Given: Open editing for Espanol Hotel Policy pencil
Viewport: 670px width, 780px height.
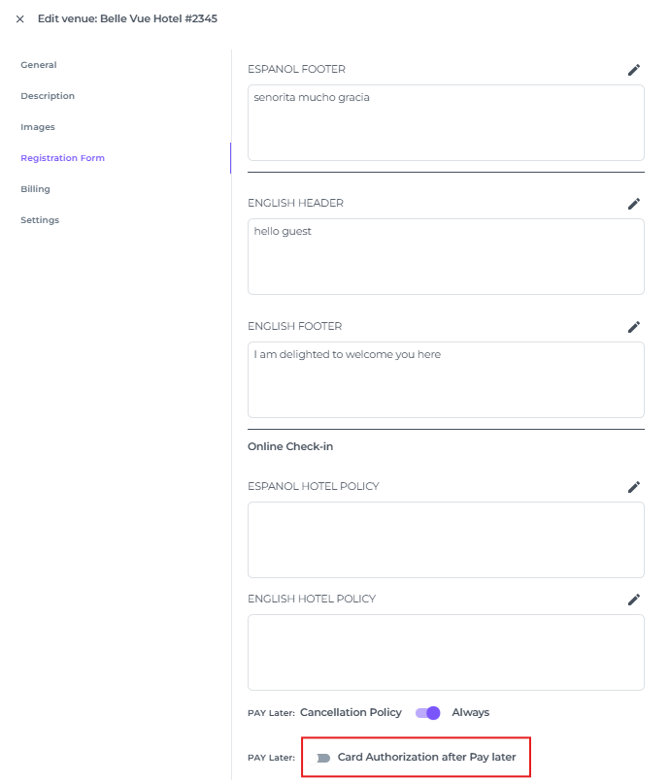Looking at the screenshot, I should tap(633, 487).
